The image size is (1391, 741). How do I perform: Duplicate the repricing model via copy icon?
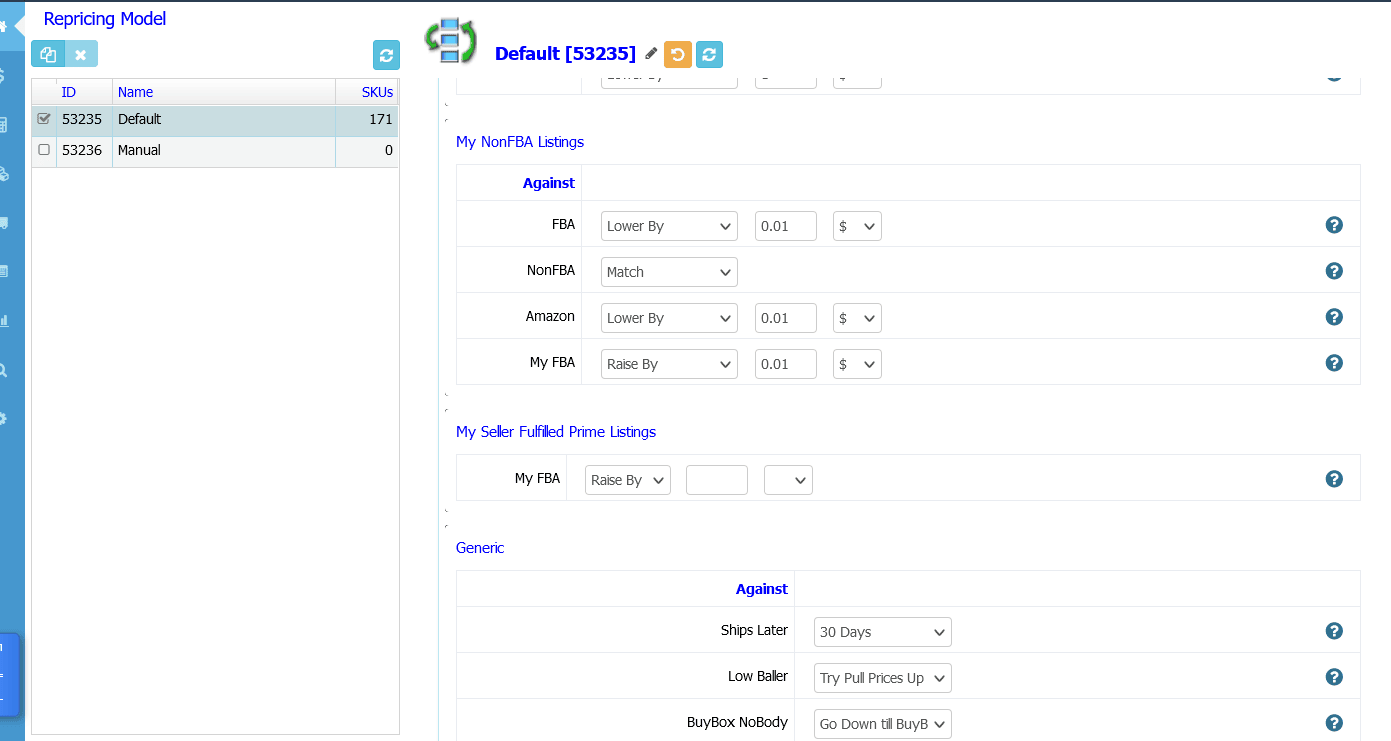click(47, 54)
